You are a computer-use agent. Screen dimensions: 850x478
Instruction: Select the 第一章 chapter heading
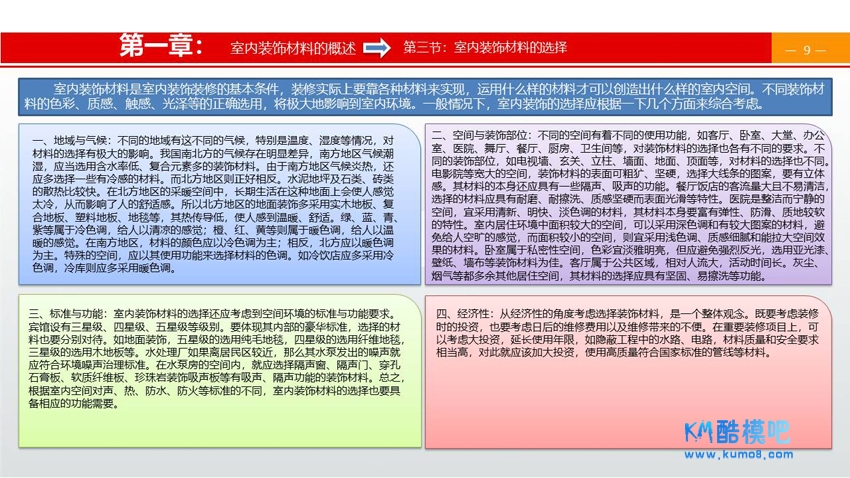161,46
